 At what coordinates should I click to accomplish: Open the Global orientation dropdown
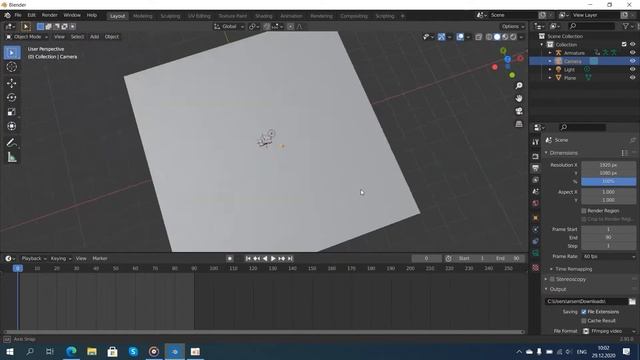tap(229, 27)
